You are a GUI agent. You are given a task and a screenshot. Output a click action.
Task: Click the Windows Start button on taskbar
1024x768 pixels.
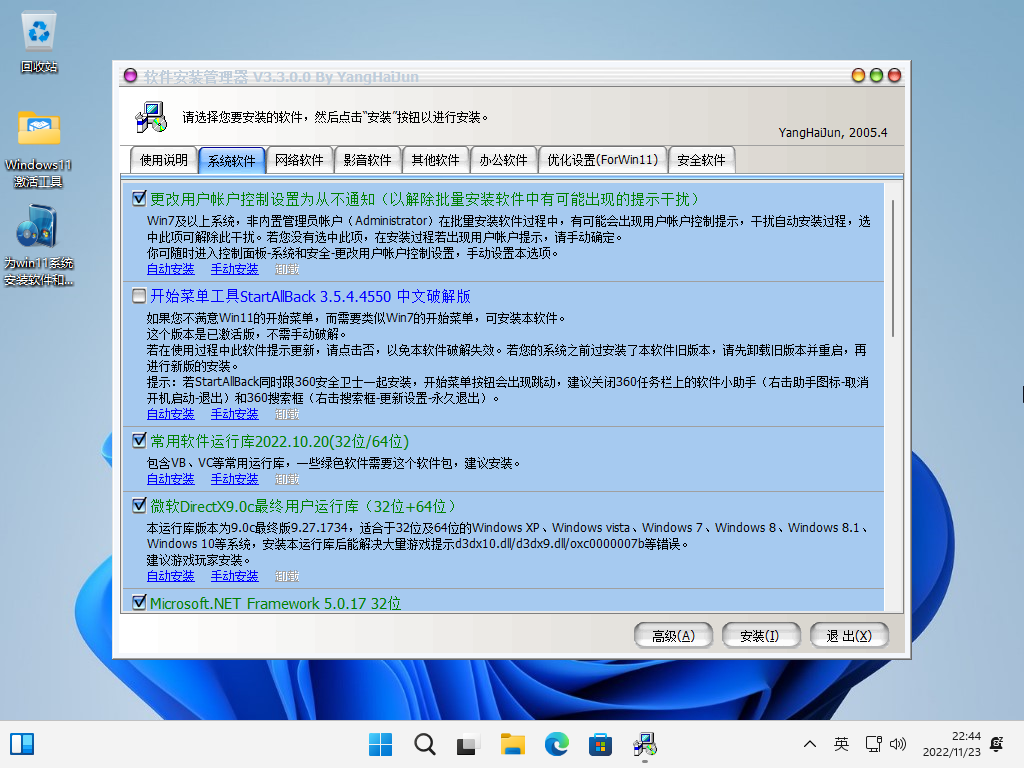381,744
